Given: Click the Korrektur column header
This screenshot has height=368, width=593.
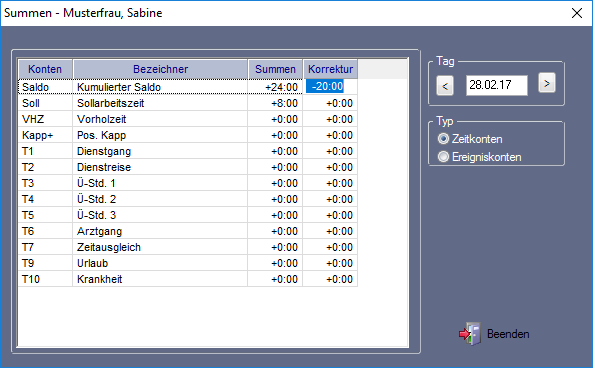Looking at the screenshot, I should pos(331,69).
